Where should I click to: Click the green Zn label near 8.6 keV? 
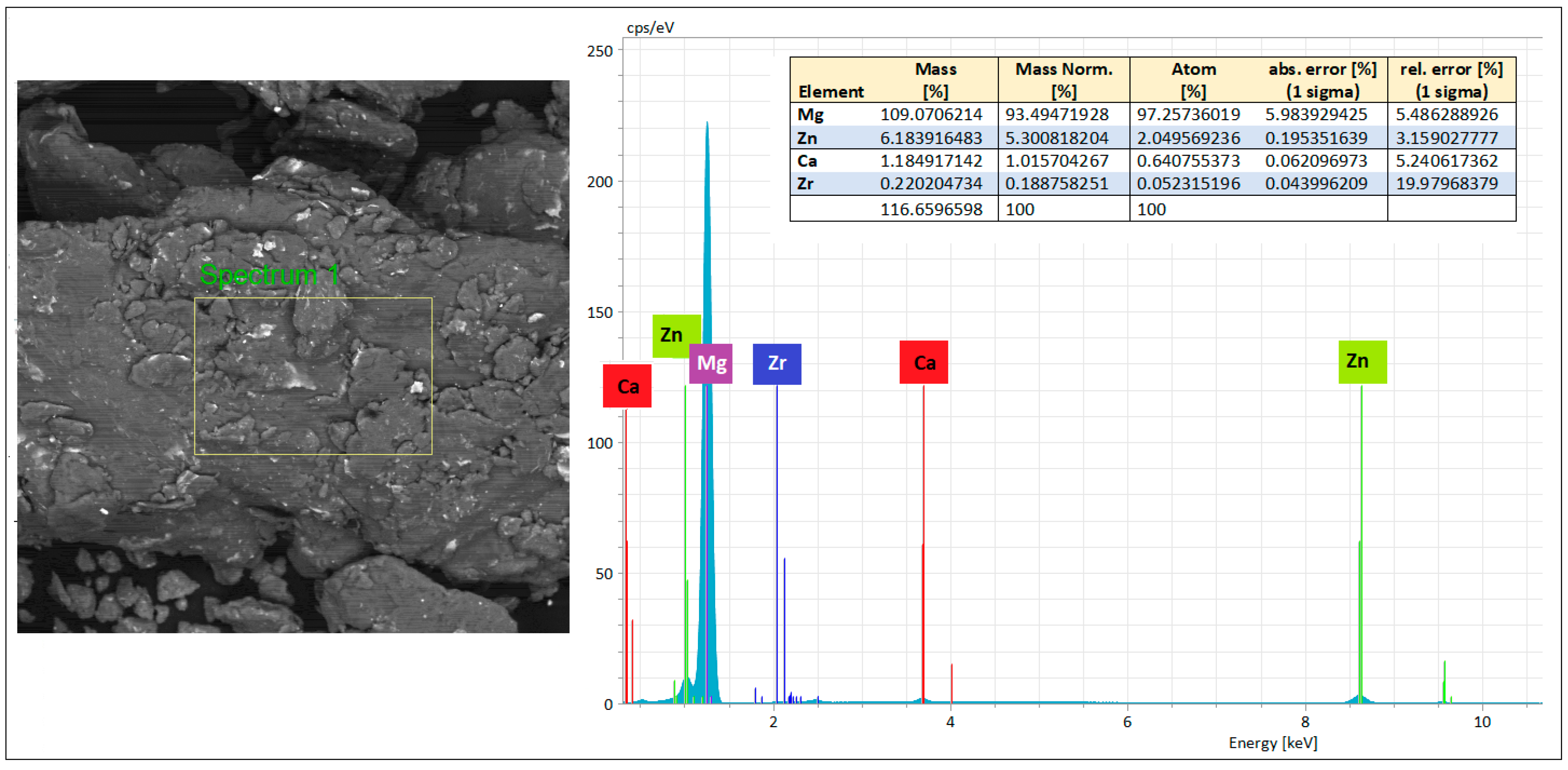(x=1362, y=361)
